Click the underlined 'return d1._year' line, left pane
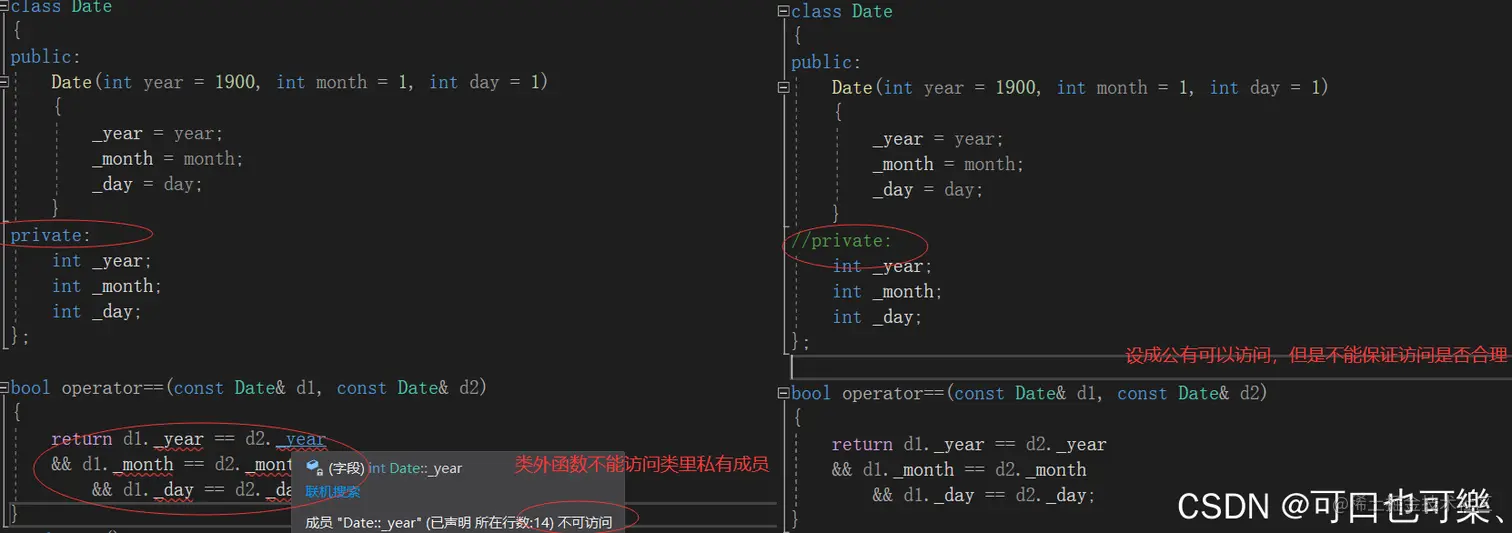1512x533 pixels. (x=189, y=439)
